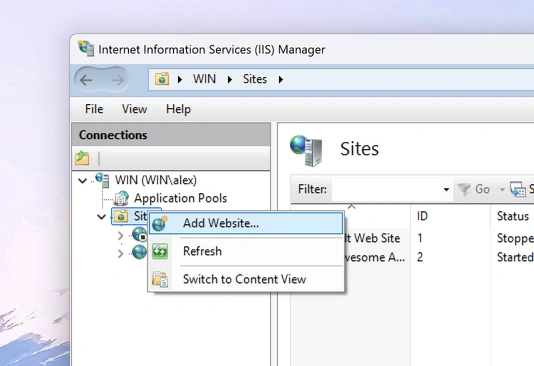Click the Connections panel header

171,135
